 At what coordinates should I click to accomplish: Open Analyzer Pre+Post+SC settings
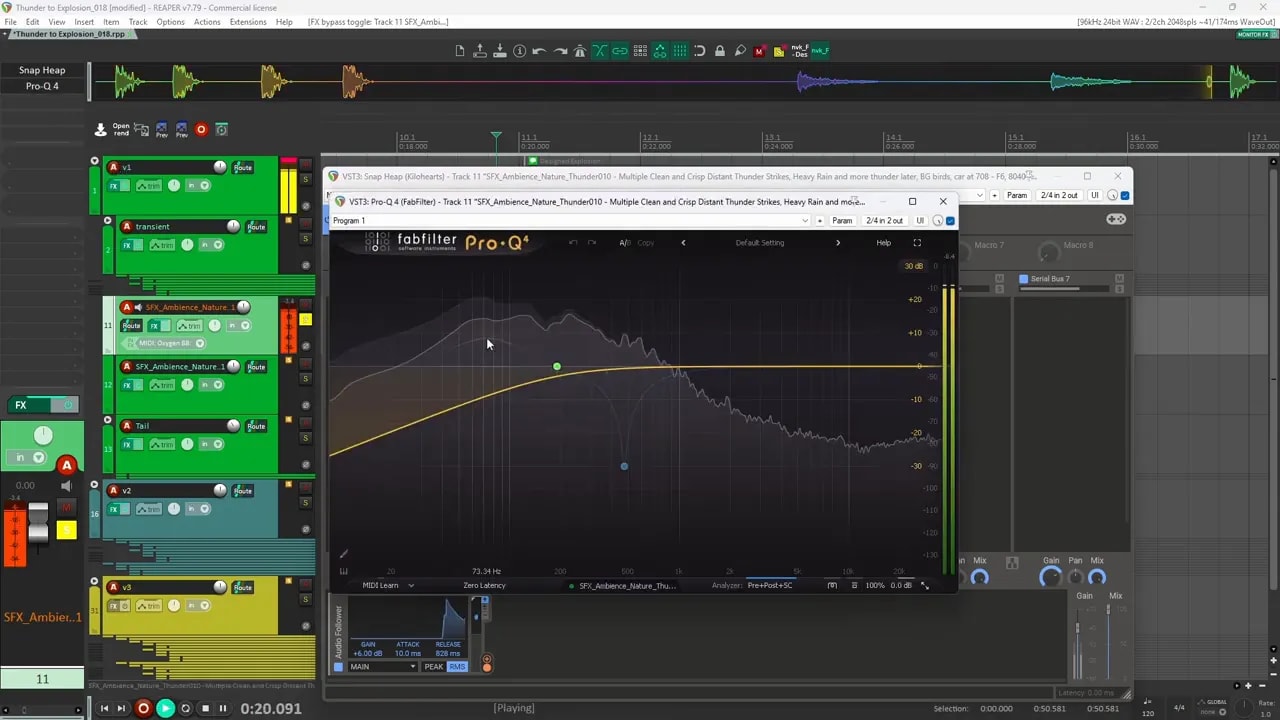pyautogui.click(x=770, y=585)
